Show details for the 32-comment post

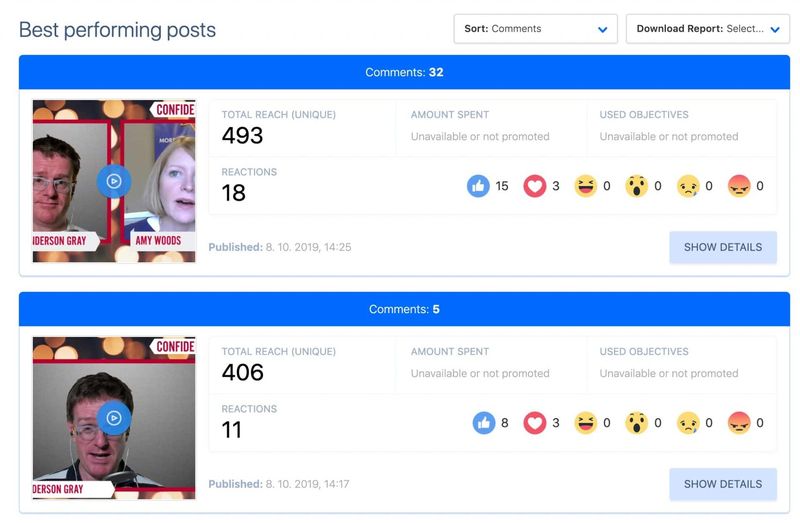point(723,247)
